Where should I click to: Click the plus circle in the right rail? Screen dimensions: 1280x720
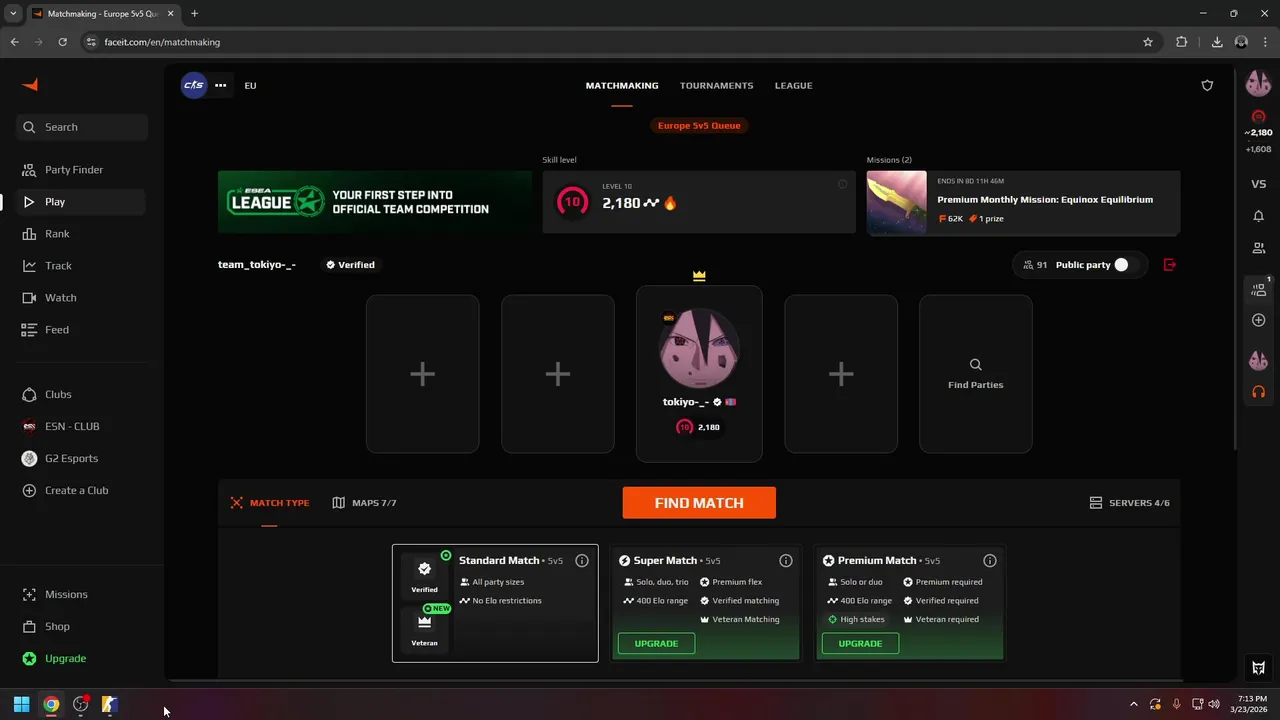pyautogui.click(x=1258, y=320)
